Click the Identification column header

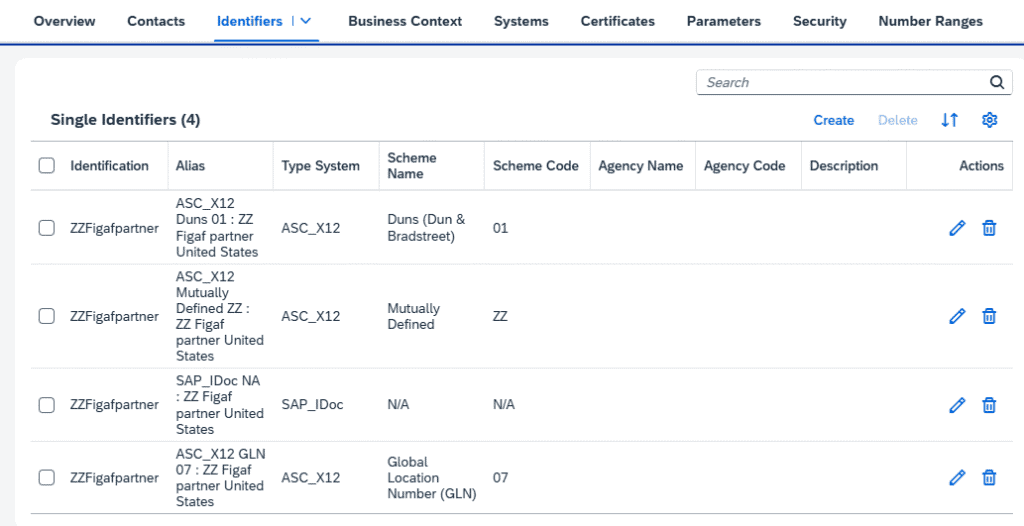[x=109, y=166]
